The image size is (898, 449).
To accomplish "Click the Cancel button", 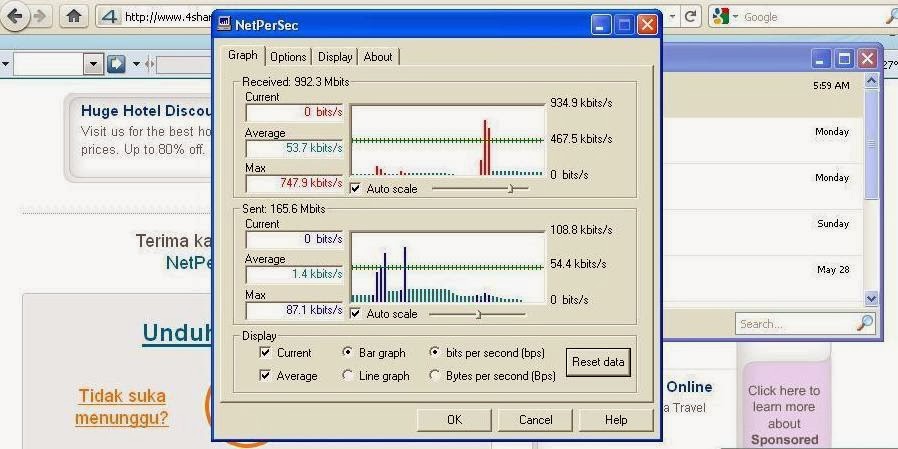I will pos(535,420).
